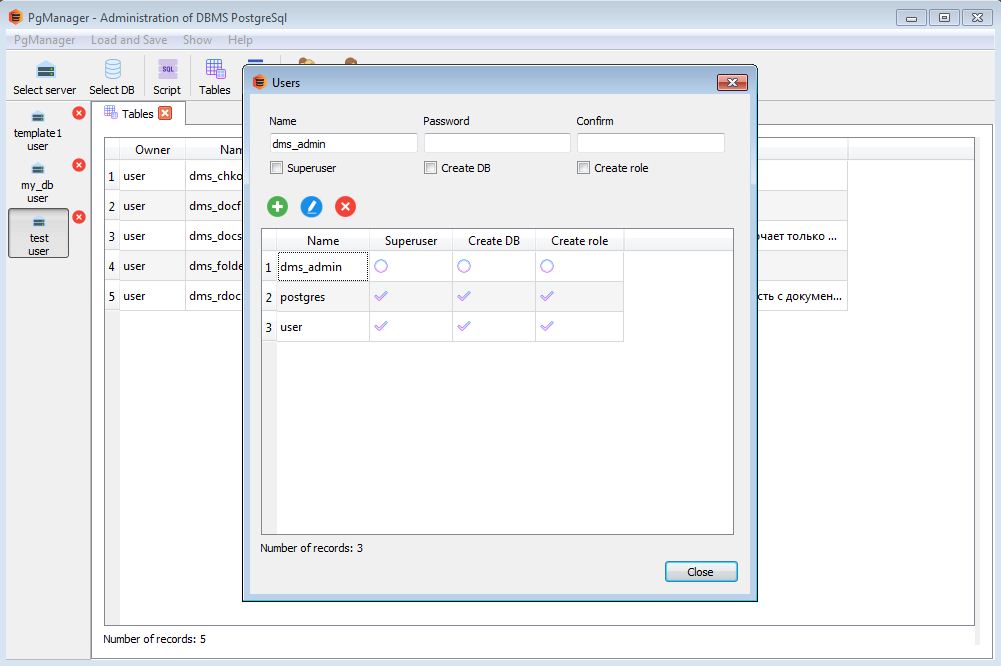The height and width of the screenshot is (666, 1001).
Task: Click the blue edit user icon
Action: tap(312, 207)
